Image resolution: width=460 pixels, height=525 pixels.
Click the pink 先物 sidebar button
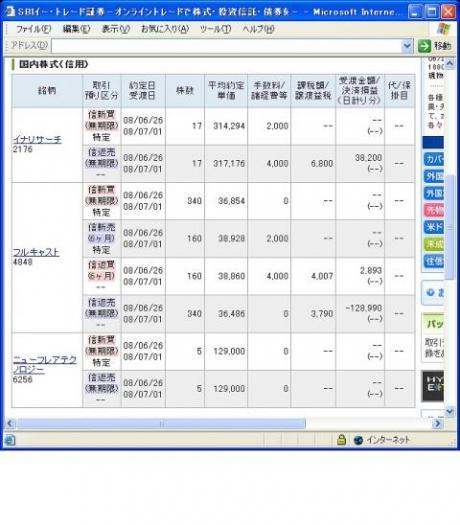pyautogui.click(x=434, y=210)
